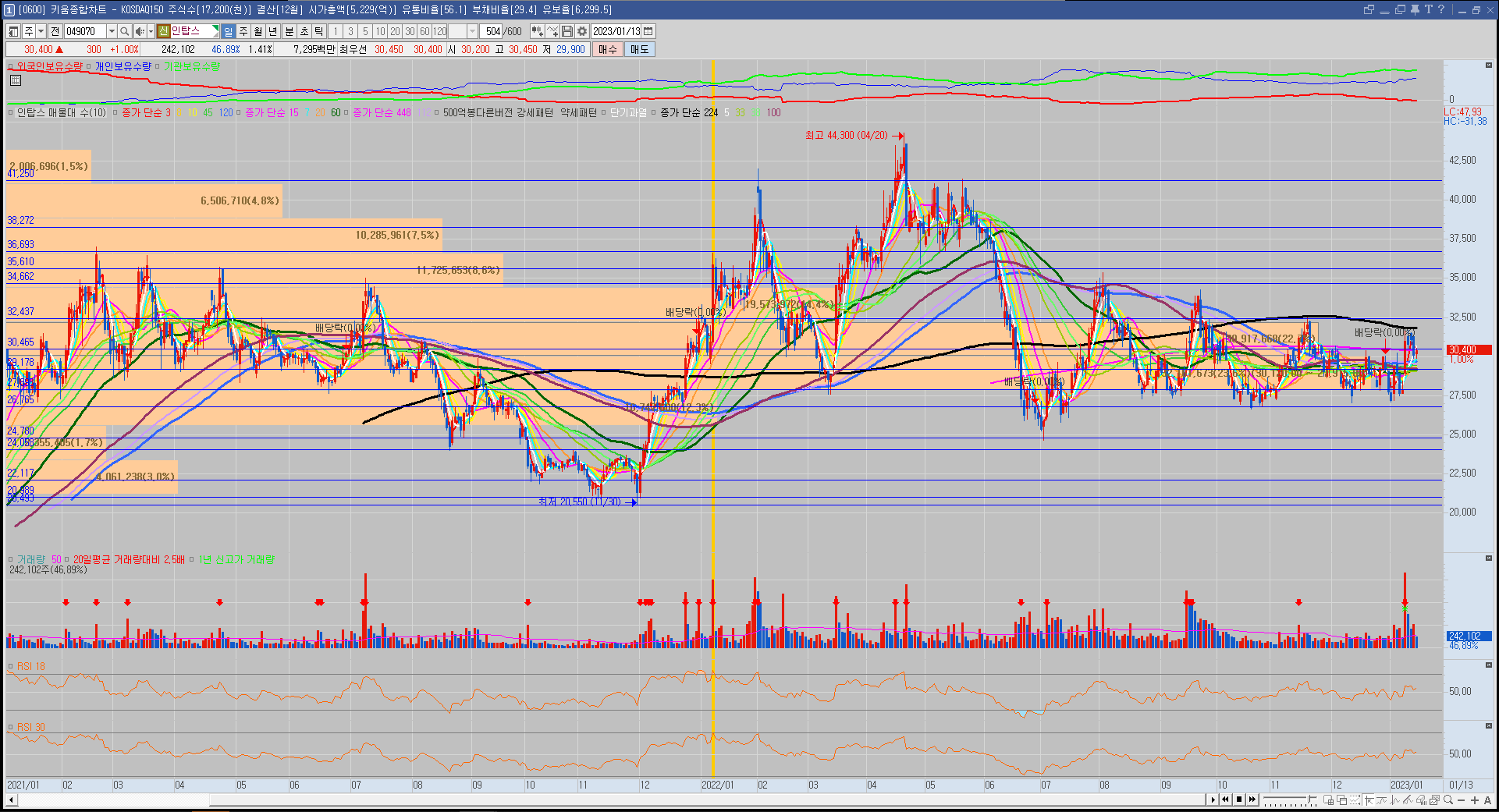The image size is (1499, 812).
Task: Click the chart layout icon at toolbar start
Action: (13, 31)
